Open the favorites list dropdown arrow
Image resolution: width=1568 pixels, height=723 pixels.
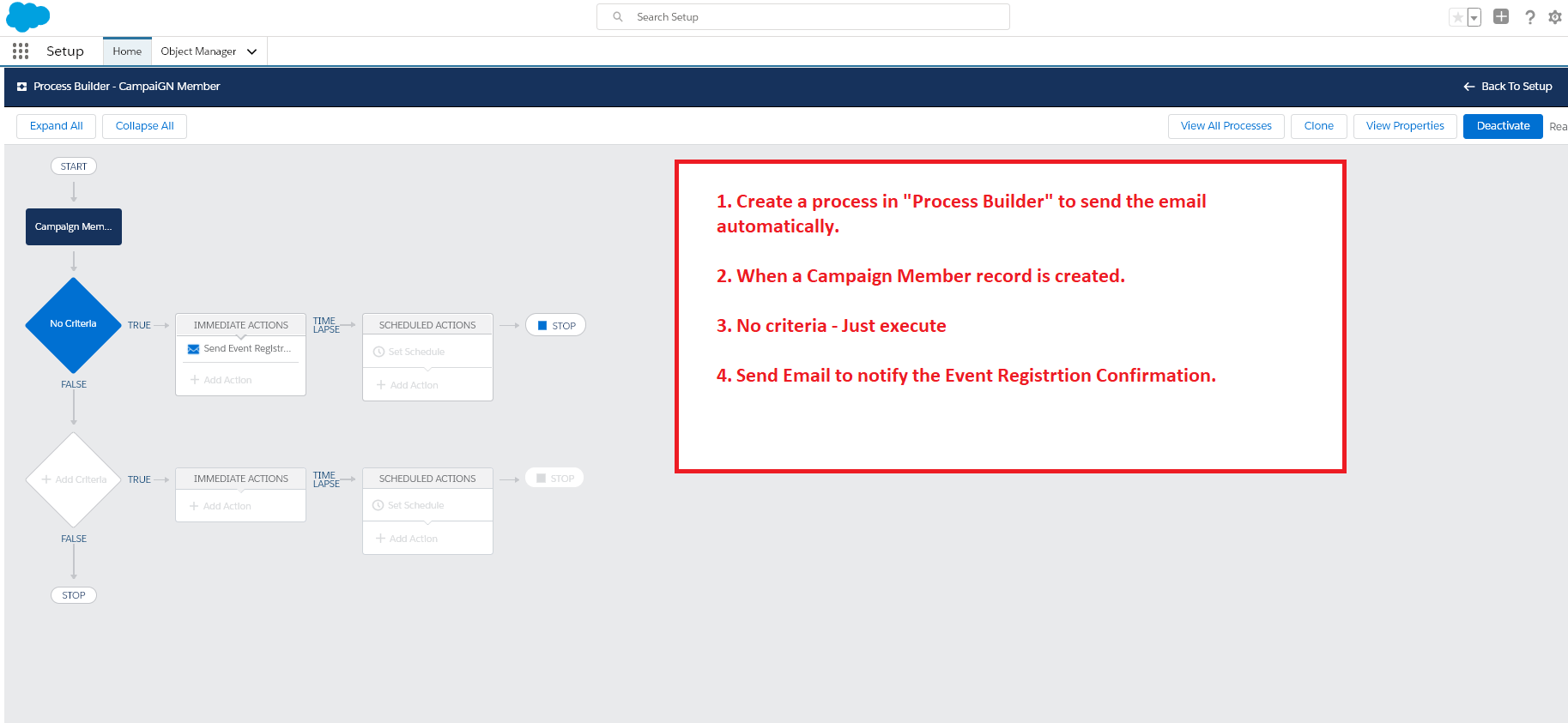tap(1474, 17)
